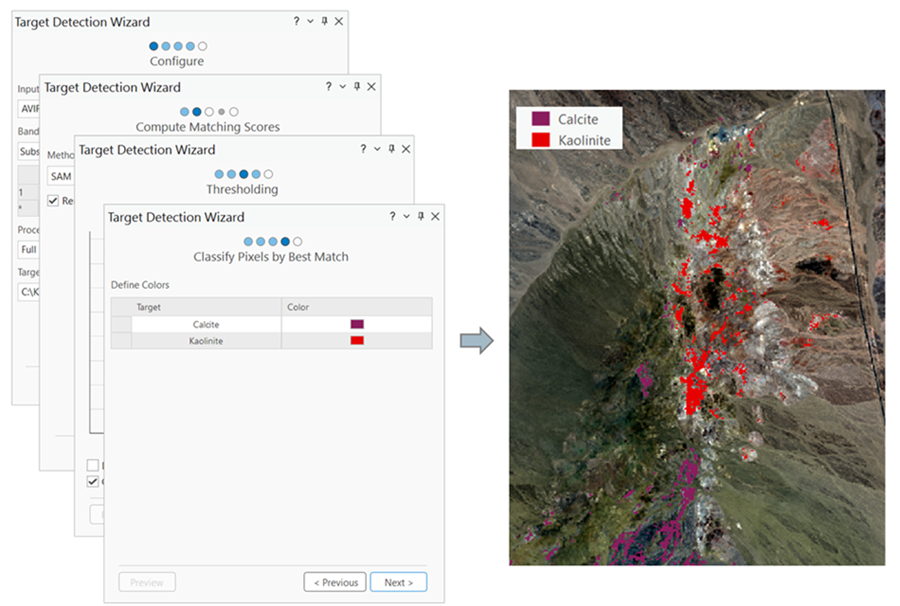Screen dimensions: 900x606
Task: Change the Kaolinite color swatch
Action: [357, 341]
